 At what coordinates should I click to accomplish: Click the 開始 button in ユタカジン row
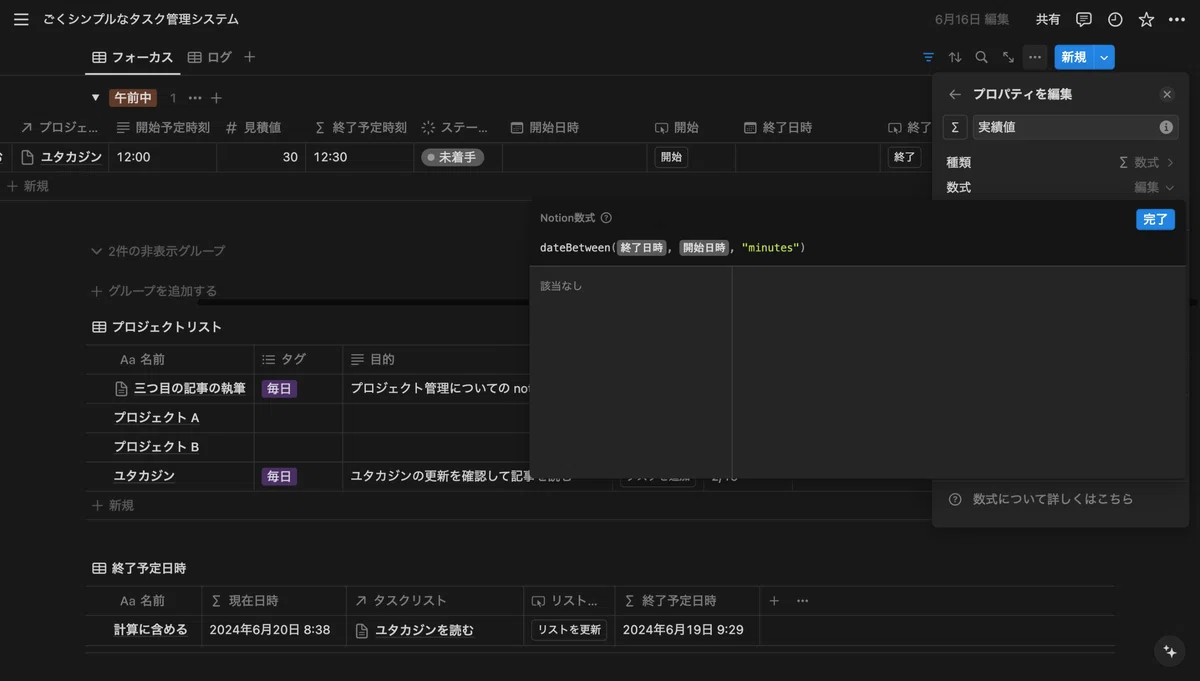(671, 157)
